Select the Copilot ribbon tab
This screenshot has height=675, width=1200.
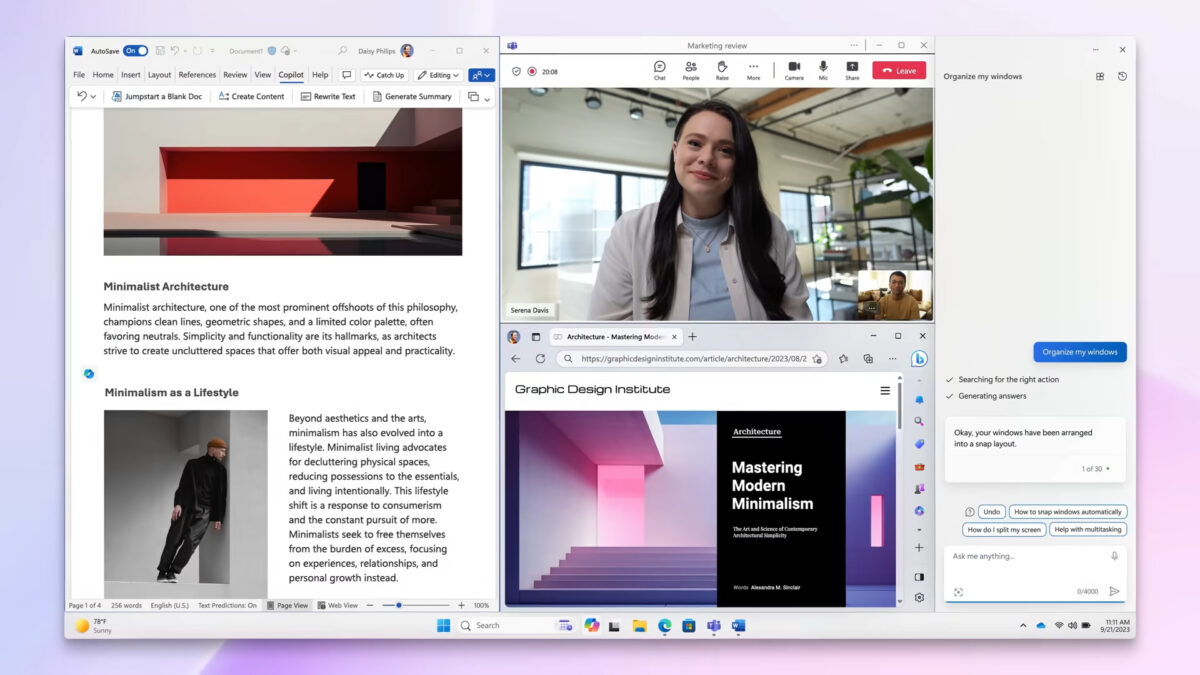[x=290, y=74]
